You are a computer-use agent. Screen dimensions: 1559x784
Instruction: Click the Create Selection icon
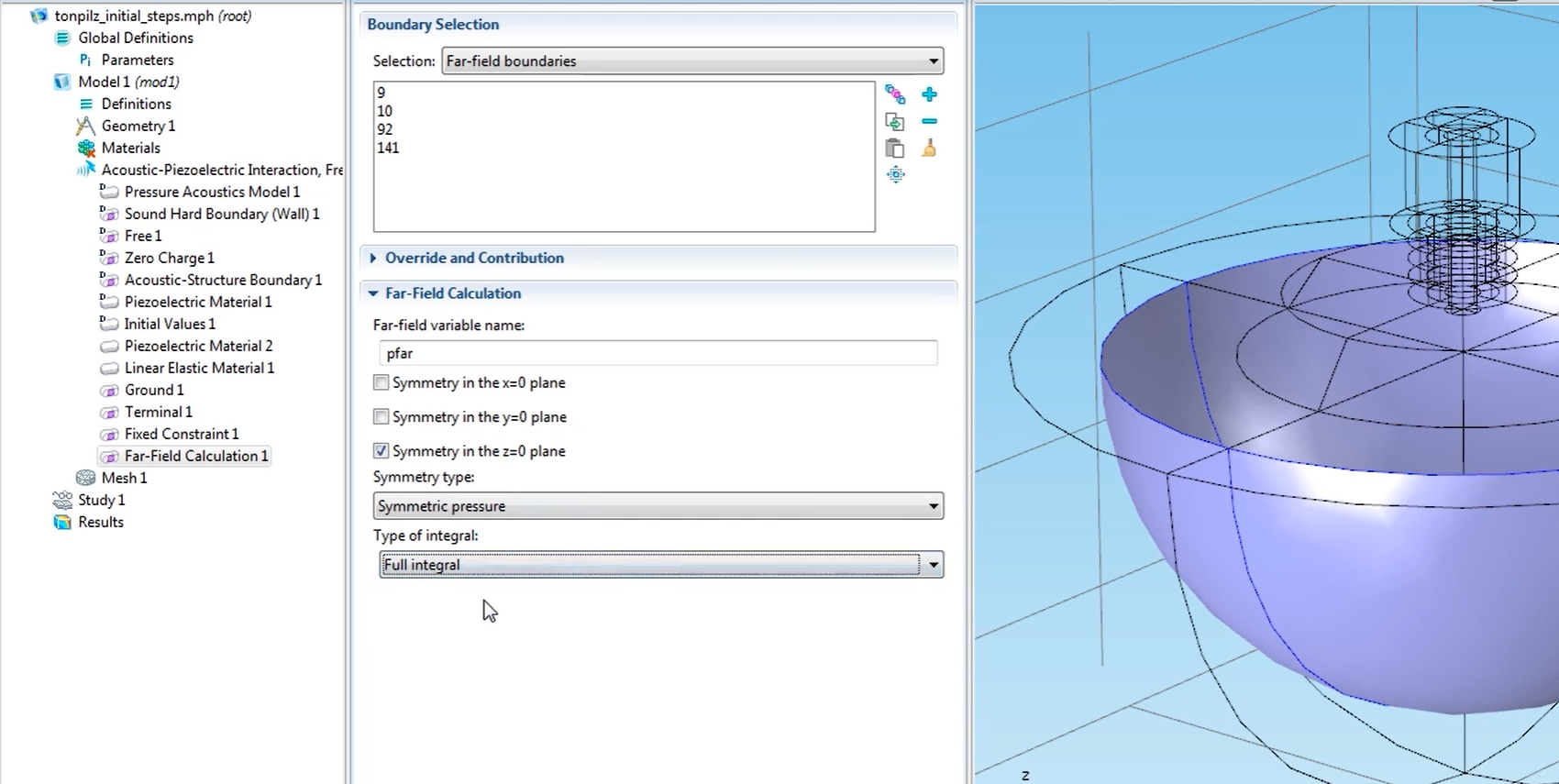coord(895,94)
